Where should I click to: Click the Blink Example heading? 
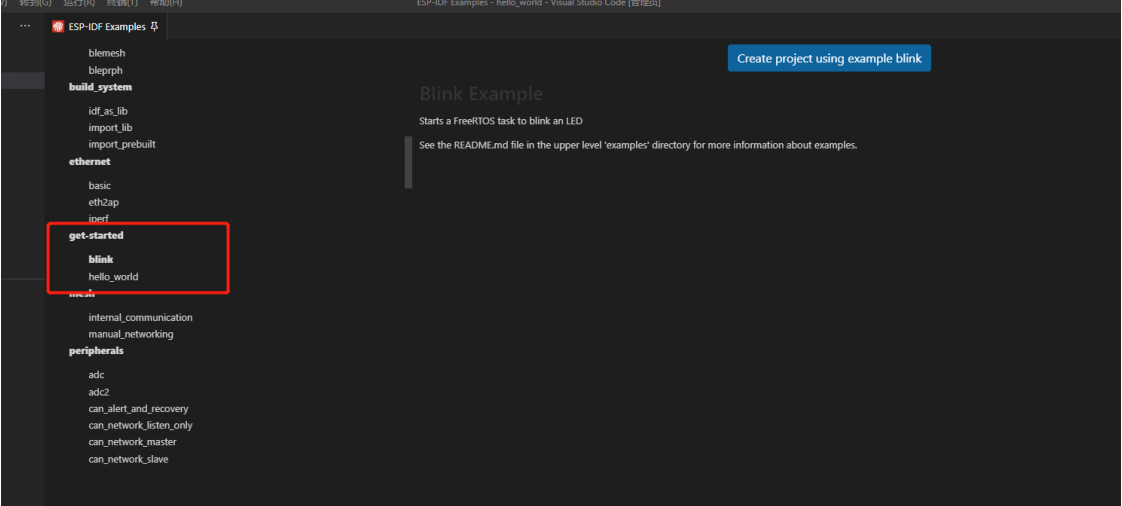481,94
